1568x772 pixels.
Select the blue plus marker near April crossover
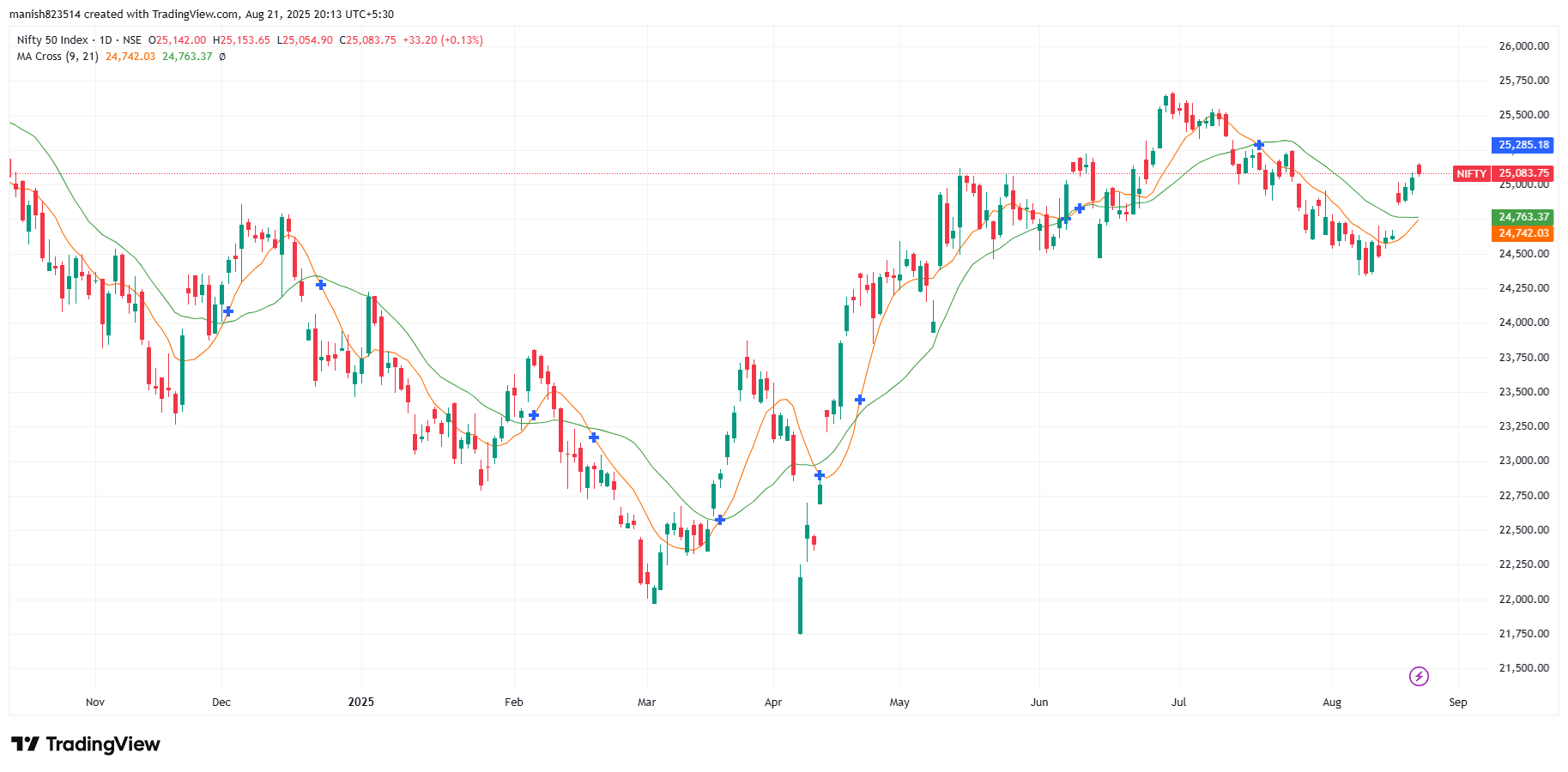click(818, 473)
